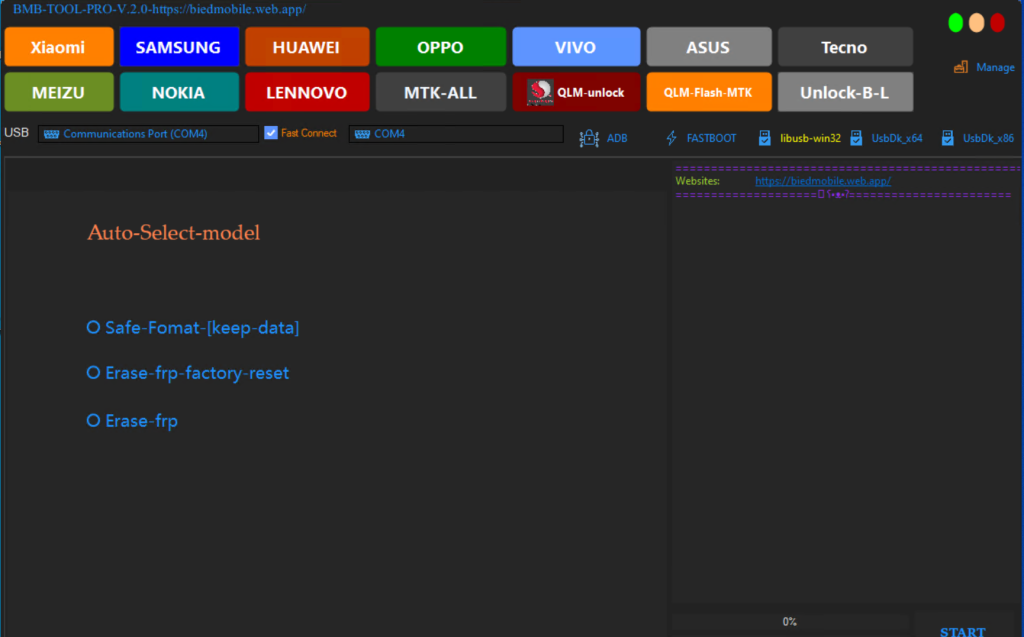Image resolution: width=1024 pixels, height=637 pixels.
Task: Open the QLM-unlock tool
Action: pos(576,90)
